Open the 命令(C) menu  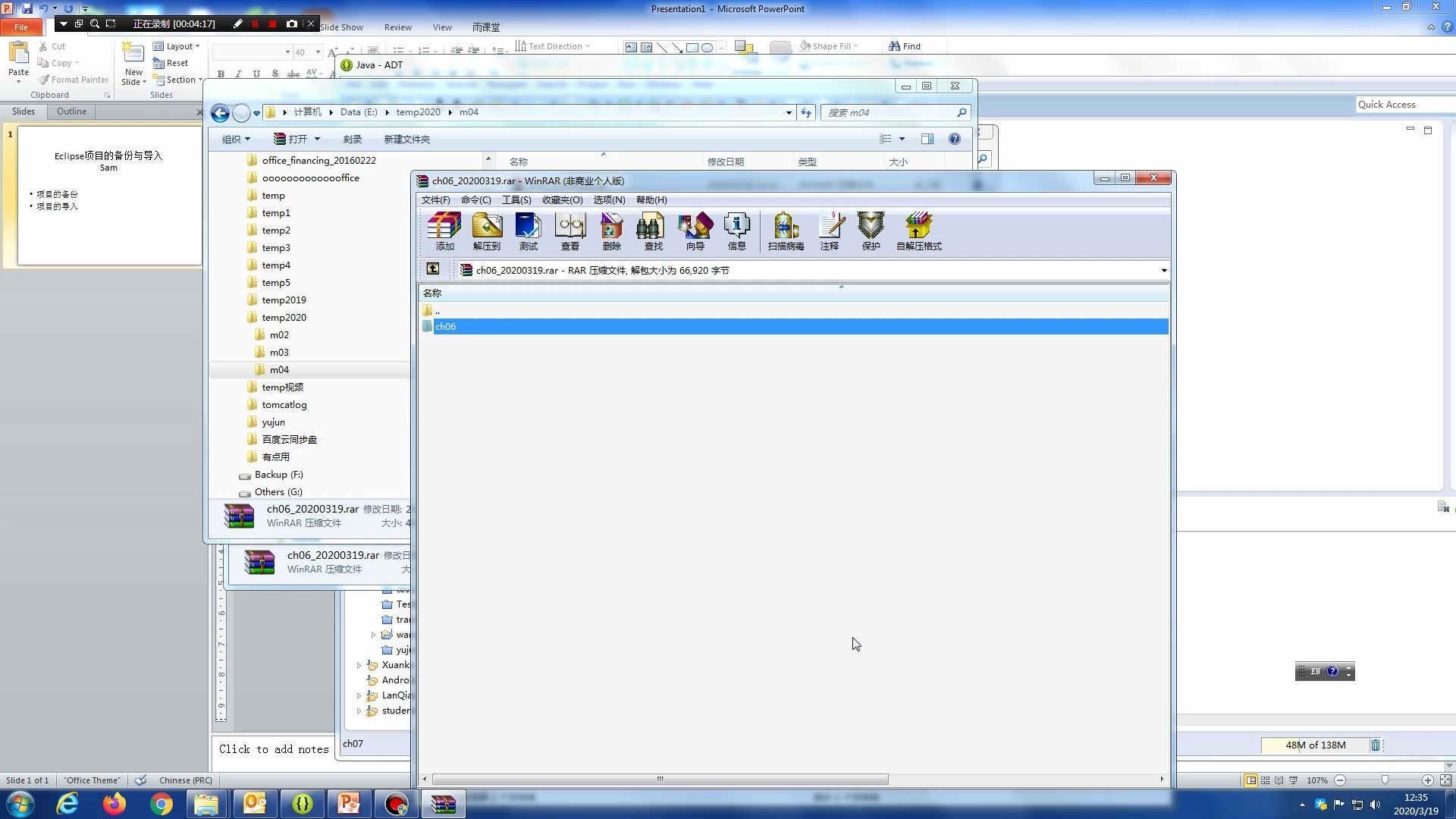pos(475,200)
